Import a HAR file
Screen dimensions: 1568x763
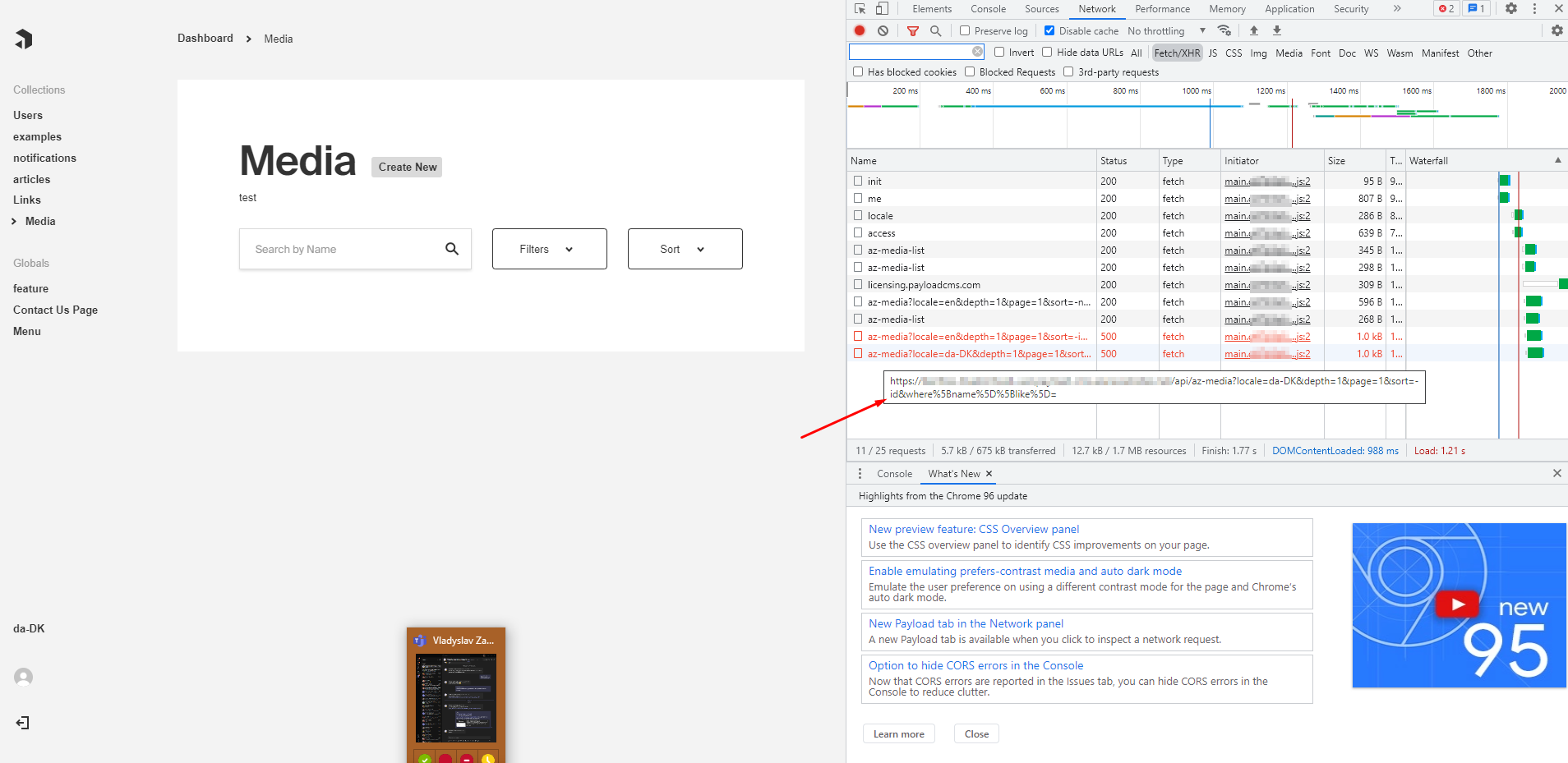[1253, 30]
